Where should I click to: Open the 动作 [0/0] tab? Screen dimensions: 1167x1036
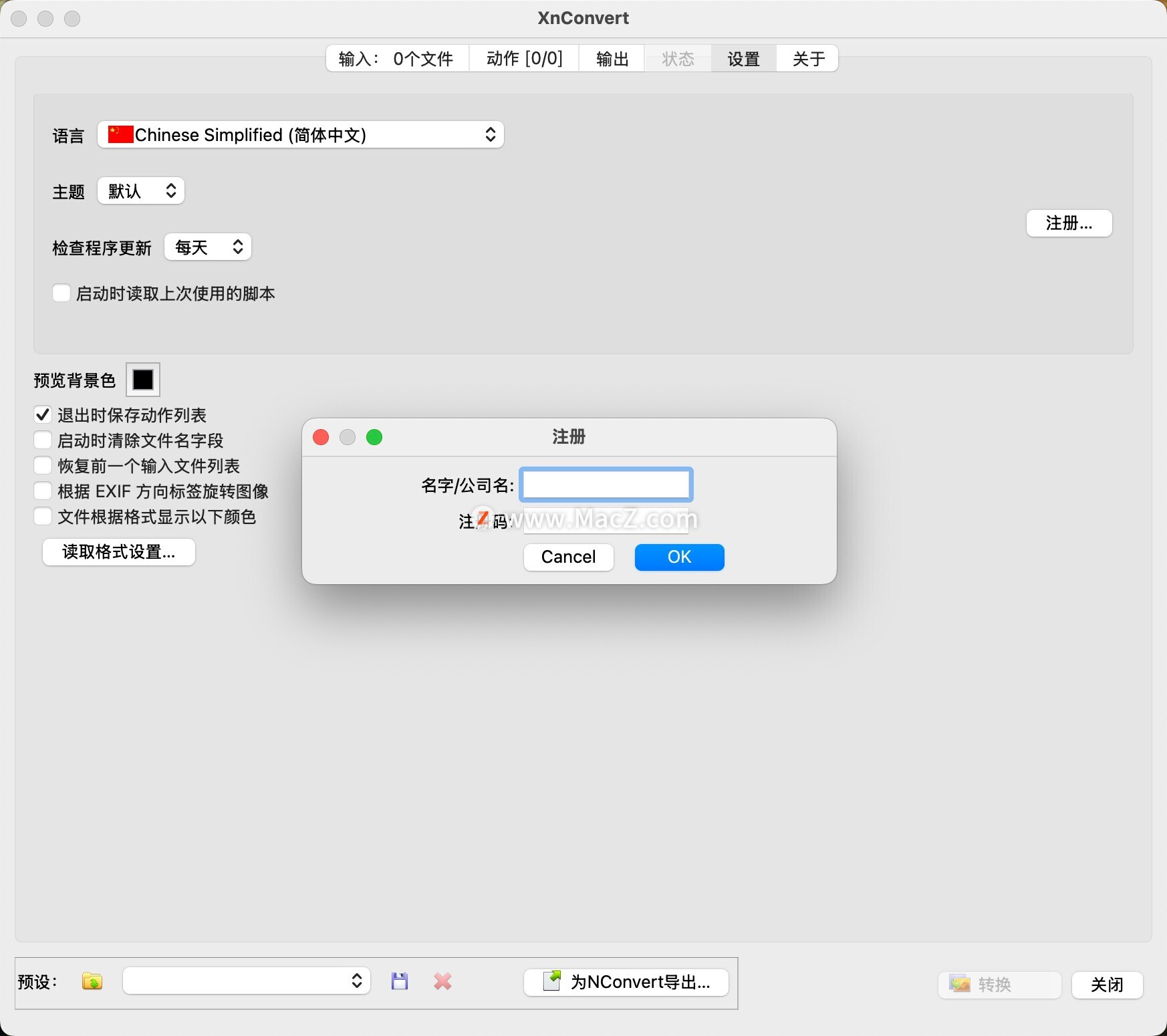point(524,59)
